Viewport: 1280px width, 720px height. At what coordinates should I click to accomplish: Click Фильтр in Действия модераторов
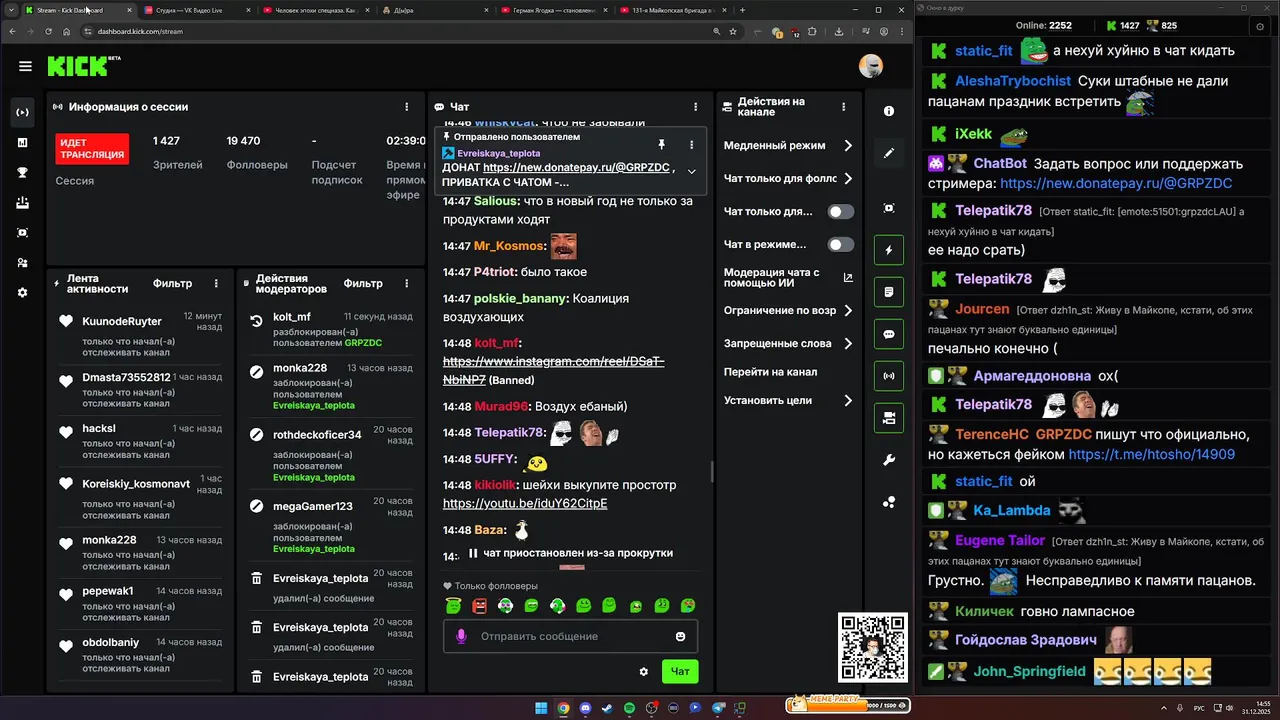[x=363, y=283]
